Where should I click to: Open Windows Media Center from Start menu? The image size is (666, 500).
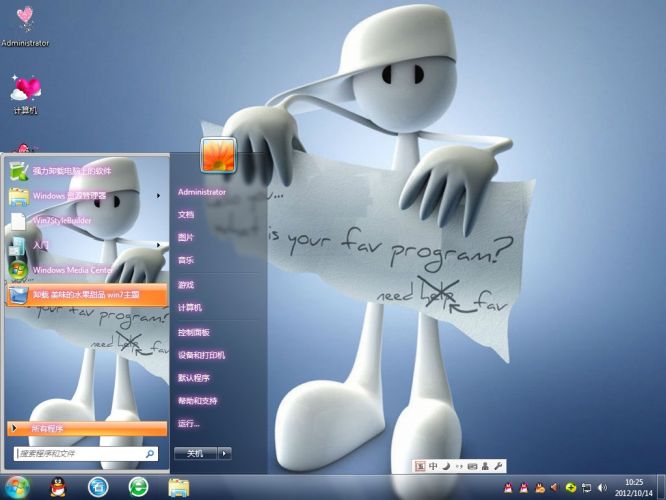[x=70, y=270]
